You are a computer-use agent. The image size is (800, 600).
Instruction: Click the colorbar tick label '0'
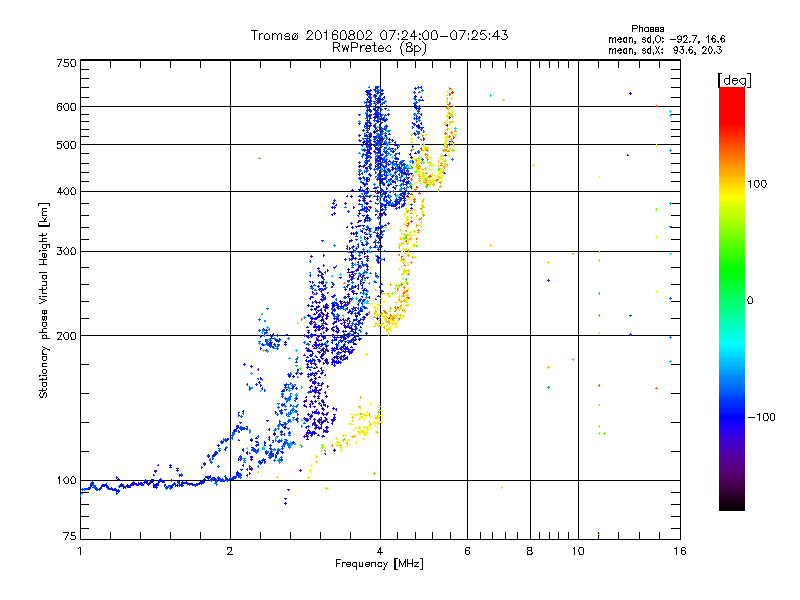click(x=750, y=301)
